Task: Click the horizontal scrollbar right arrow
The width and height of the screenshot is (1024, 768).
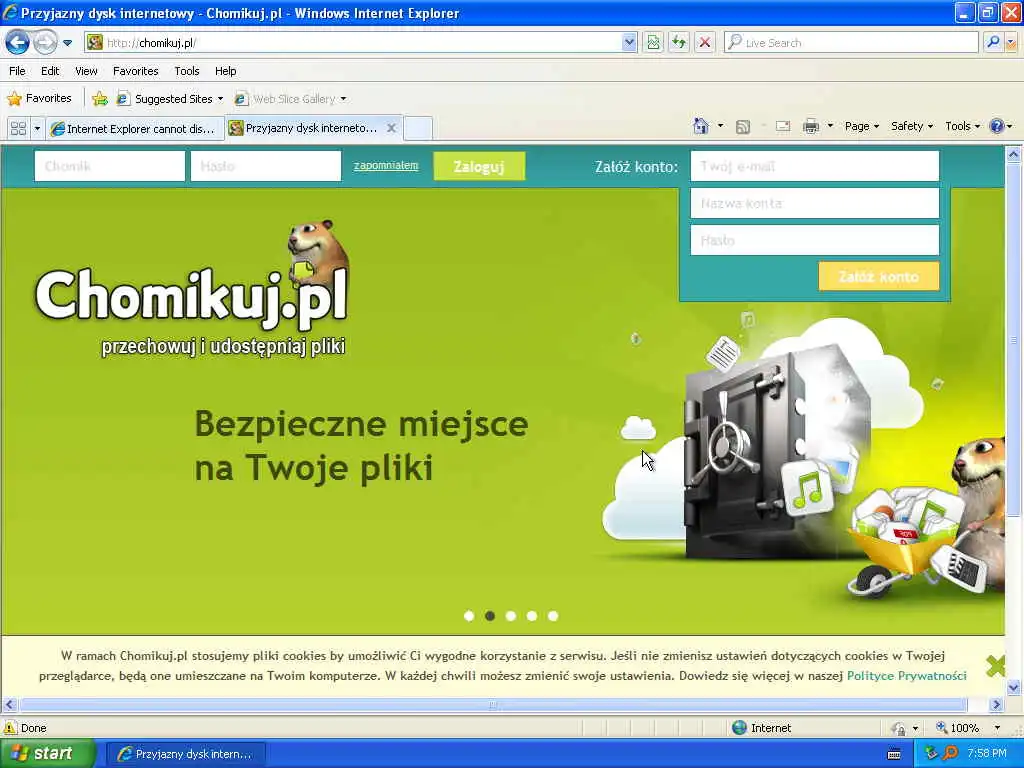Action: tap(996, 705)
